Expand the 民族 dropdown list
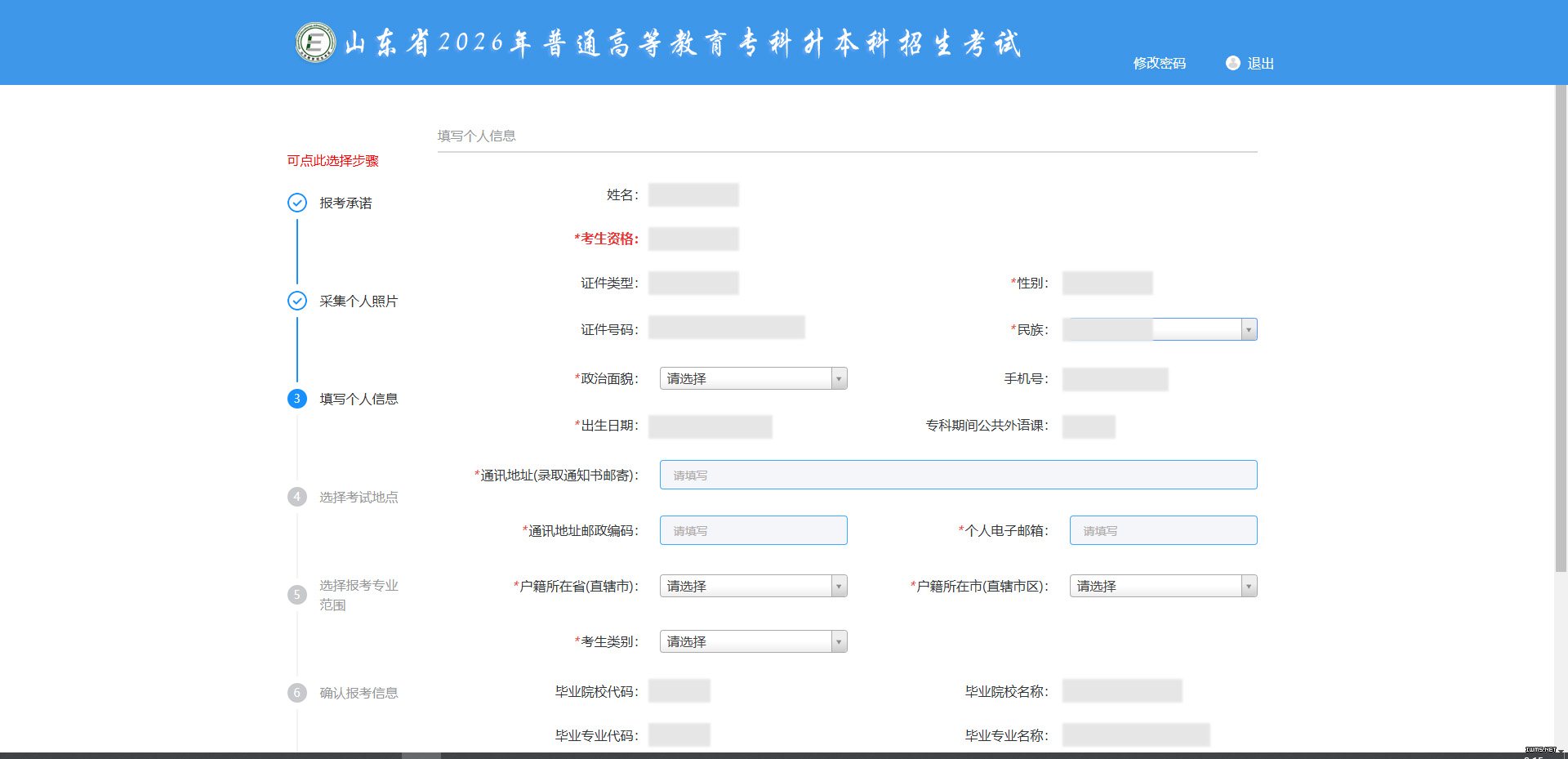Screen dimensions: 1568x759 pos(1247,329)
